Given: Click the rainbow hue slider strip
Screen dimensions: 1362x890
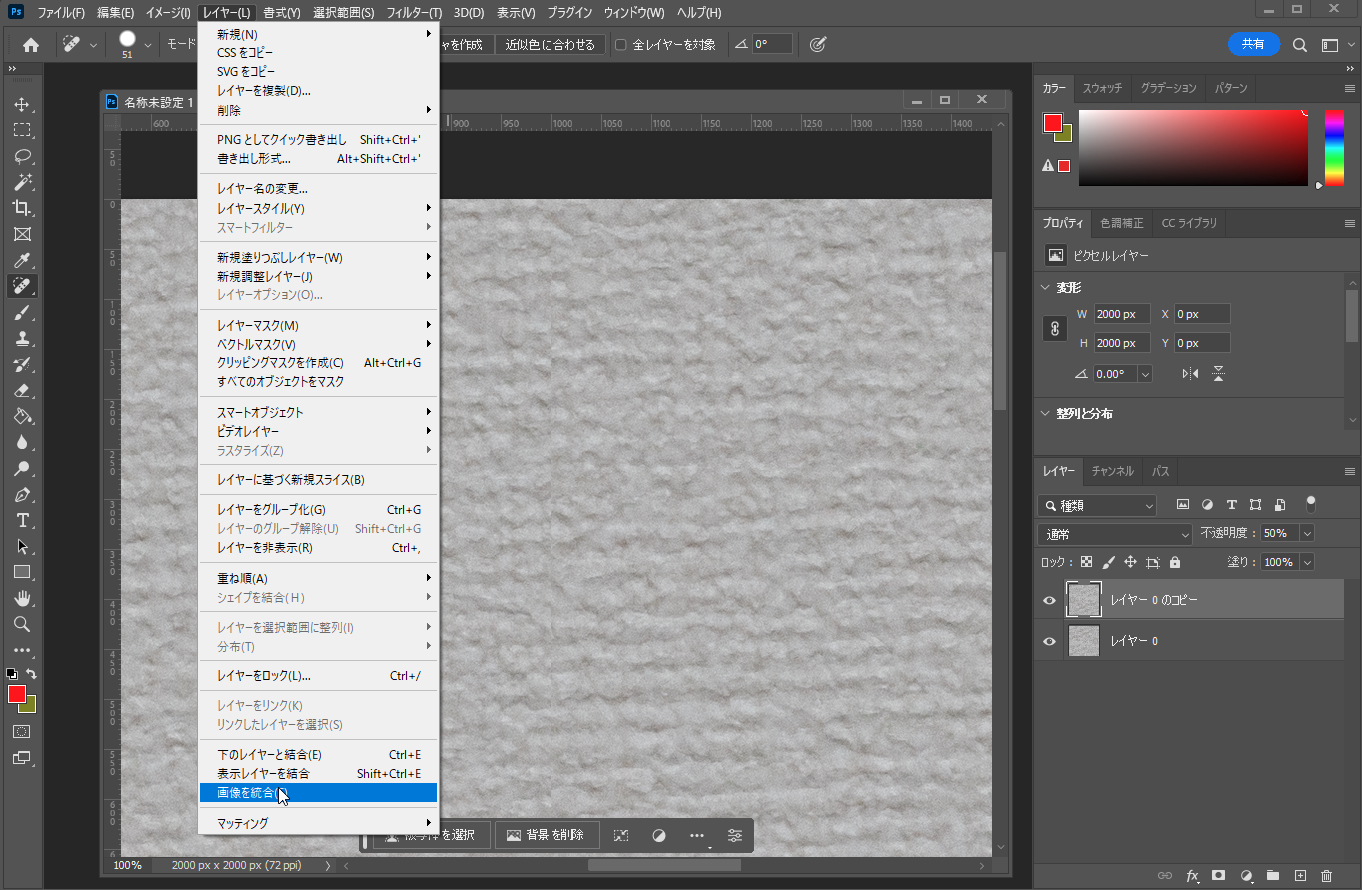Looking at the screenshot, I should 1334,147.
